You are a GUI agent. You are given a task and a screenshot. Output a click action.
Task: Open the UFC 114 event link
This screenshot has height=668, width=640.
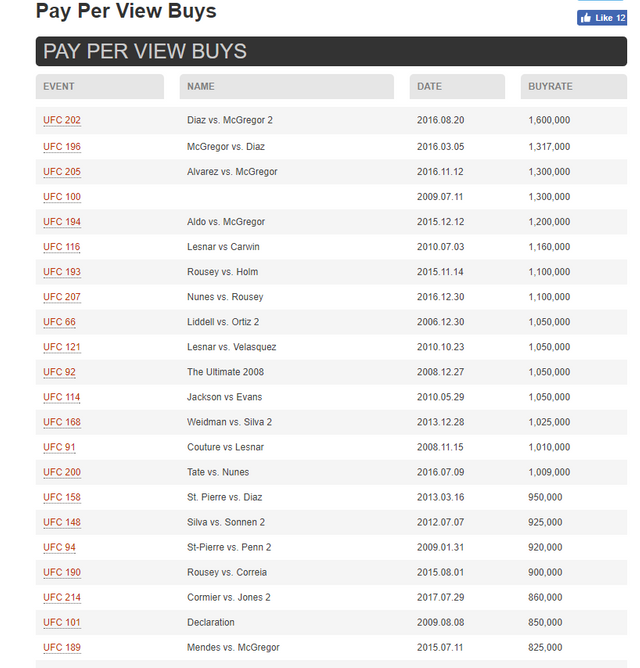click(x=62, y=397)
